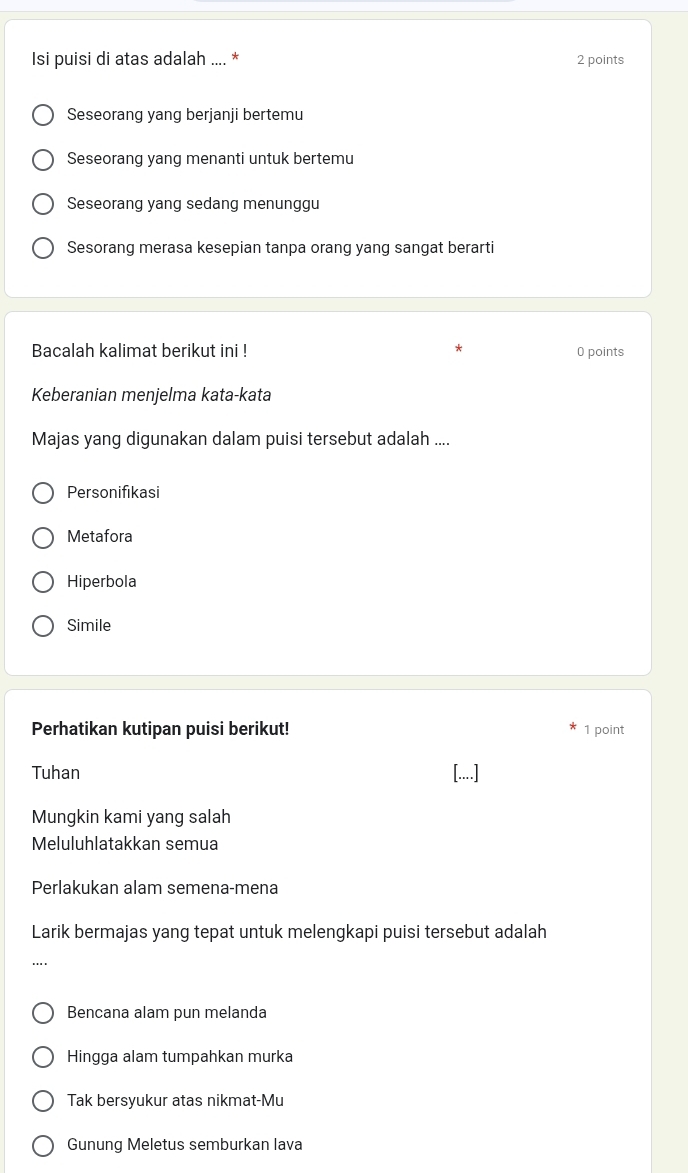Select "Seseorang yang berjanji bertemu" option
This screenshot has height=1173, width=688.
pos(43,116)
